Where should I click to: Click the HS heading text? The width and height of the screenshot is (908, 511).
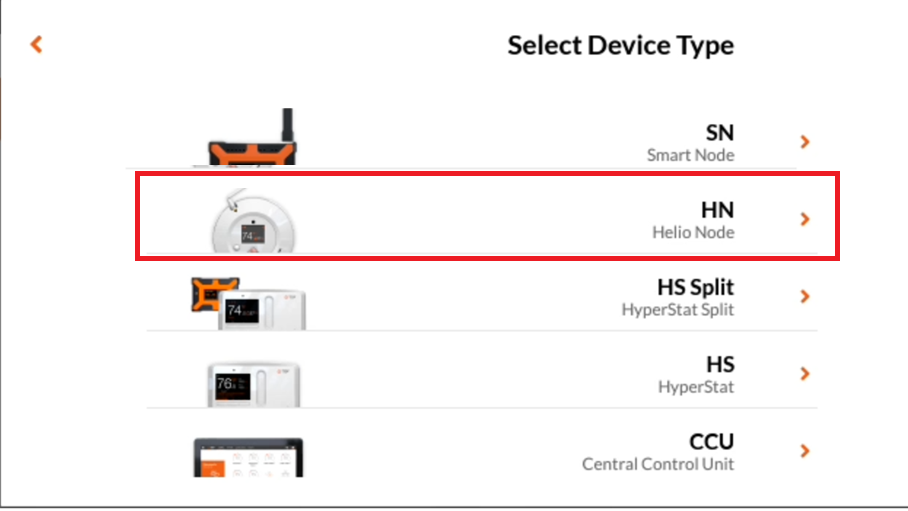720,365
